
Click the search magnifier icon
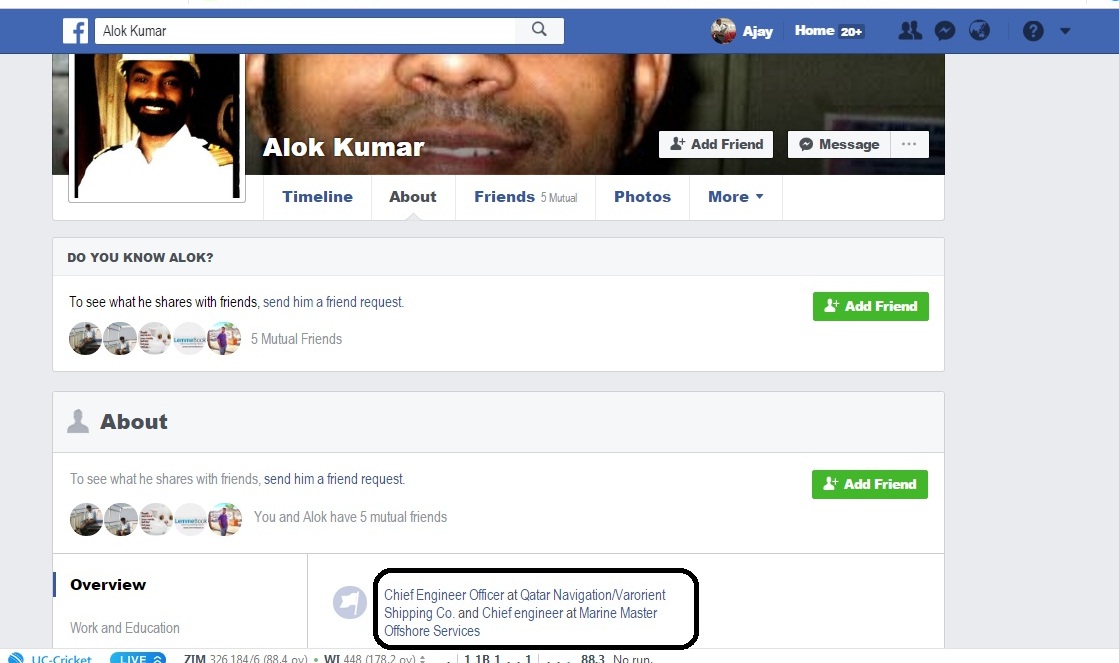pyautogui.click(x=540, y=29)
